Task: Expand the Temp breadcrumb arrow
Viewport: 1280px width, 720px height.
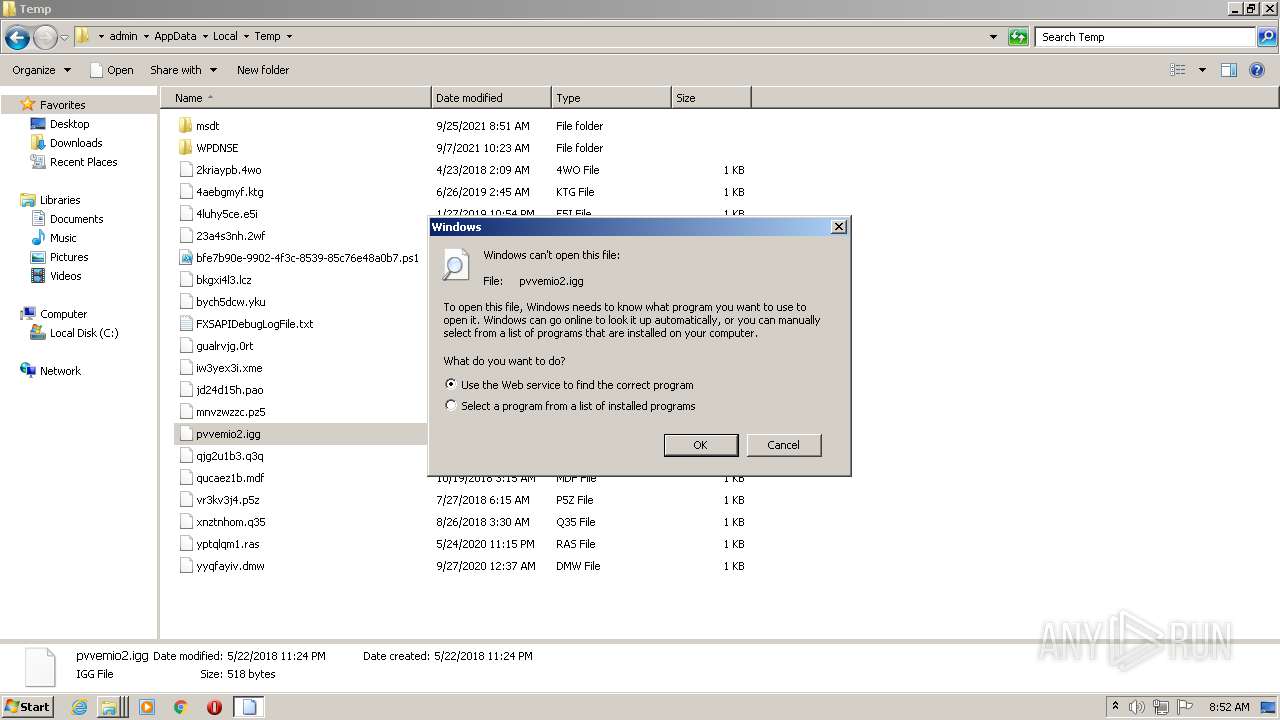Action: point(289,37)
